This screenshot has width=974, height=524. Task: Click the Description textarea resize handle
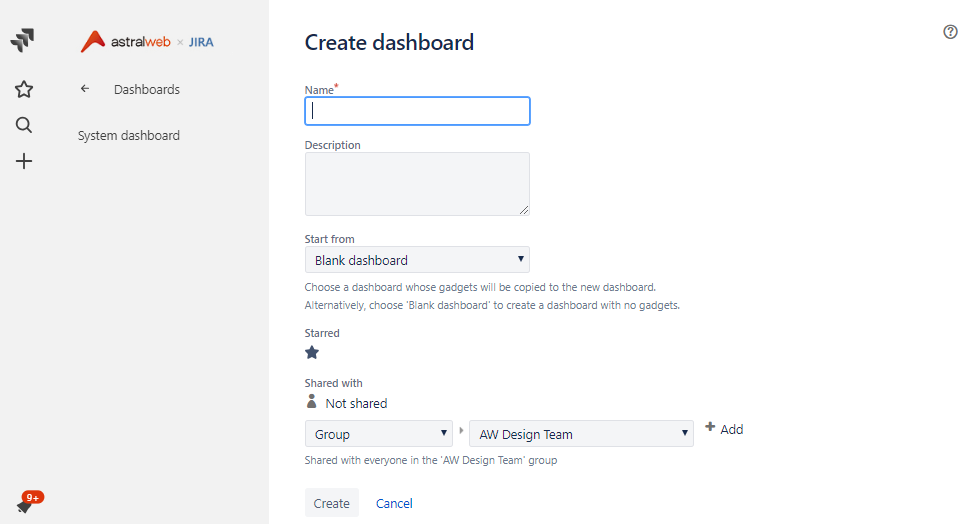[x=524, y=210]
